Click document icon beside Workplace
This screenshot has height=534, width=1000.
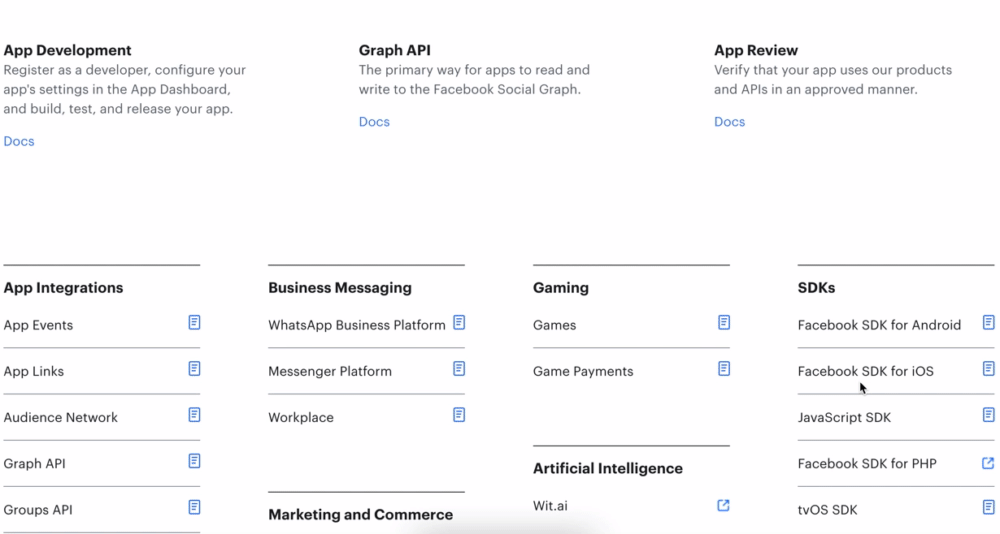click(459, 415)
